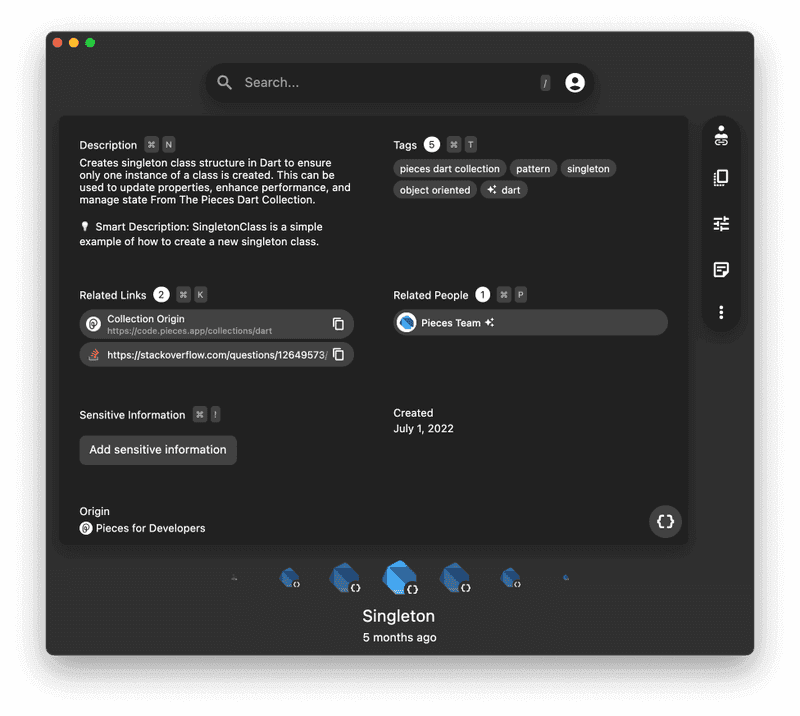800x716 pixels.
Task: Click the slash shortcut badge in search
Action: [x=545, y=83]
